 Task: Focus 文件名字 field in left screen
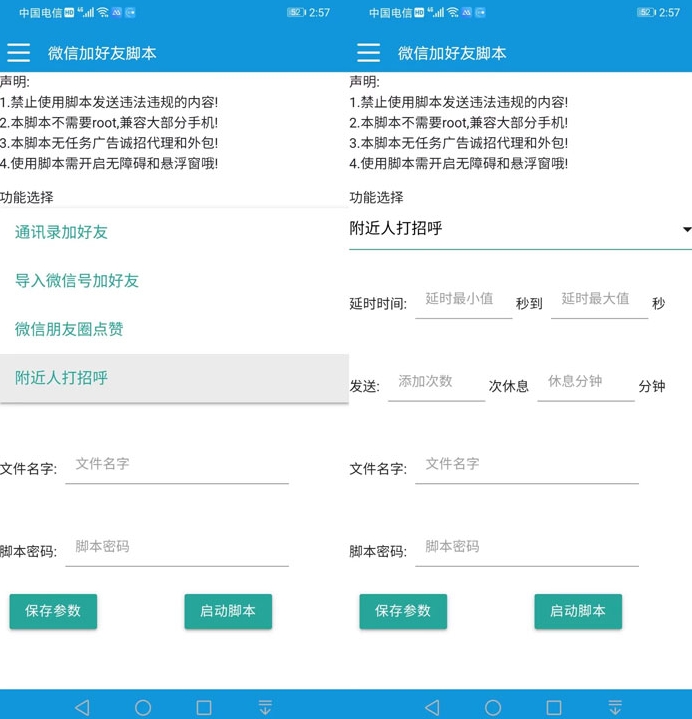click(177, 466)
